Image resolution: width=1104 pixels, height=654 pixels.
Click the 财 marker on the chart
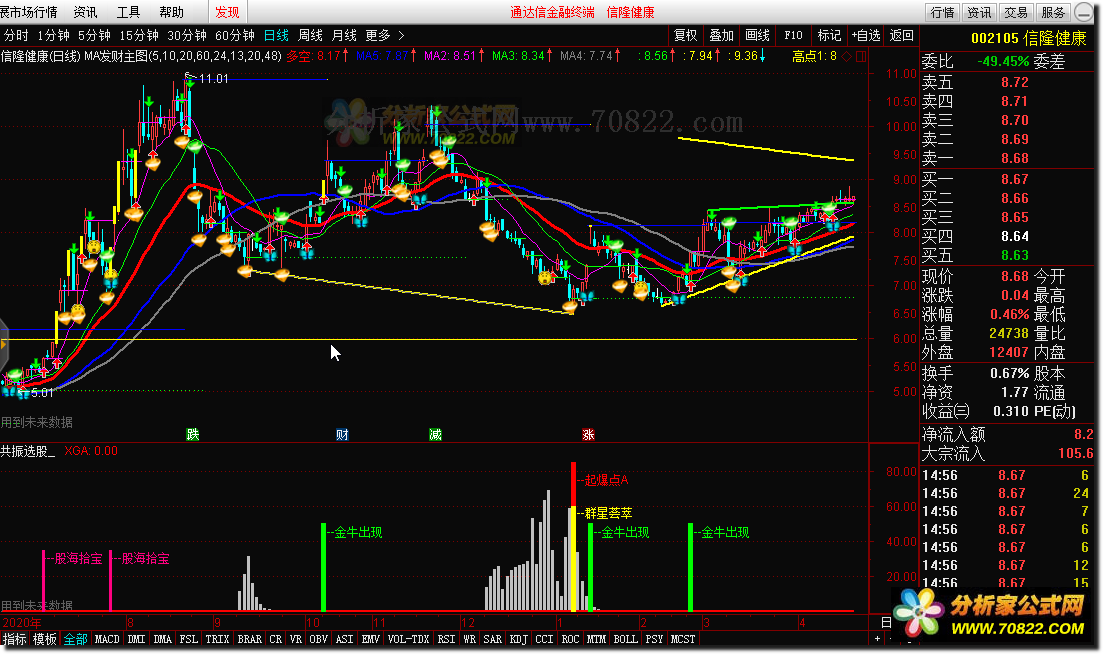point(342,434)
